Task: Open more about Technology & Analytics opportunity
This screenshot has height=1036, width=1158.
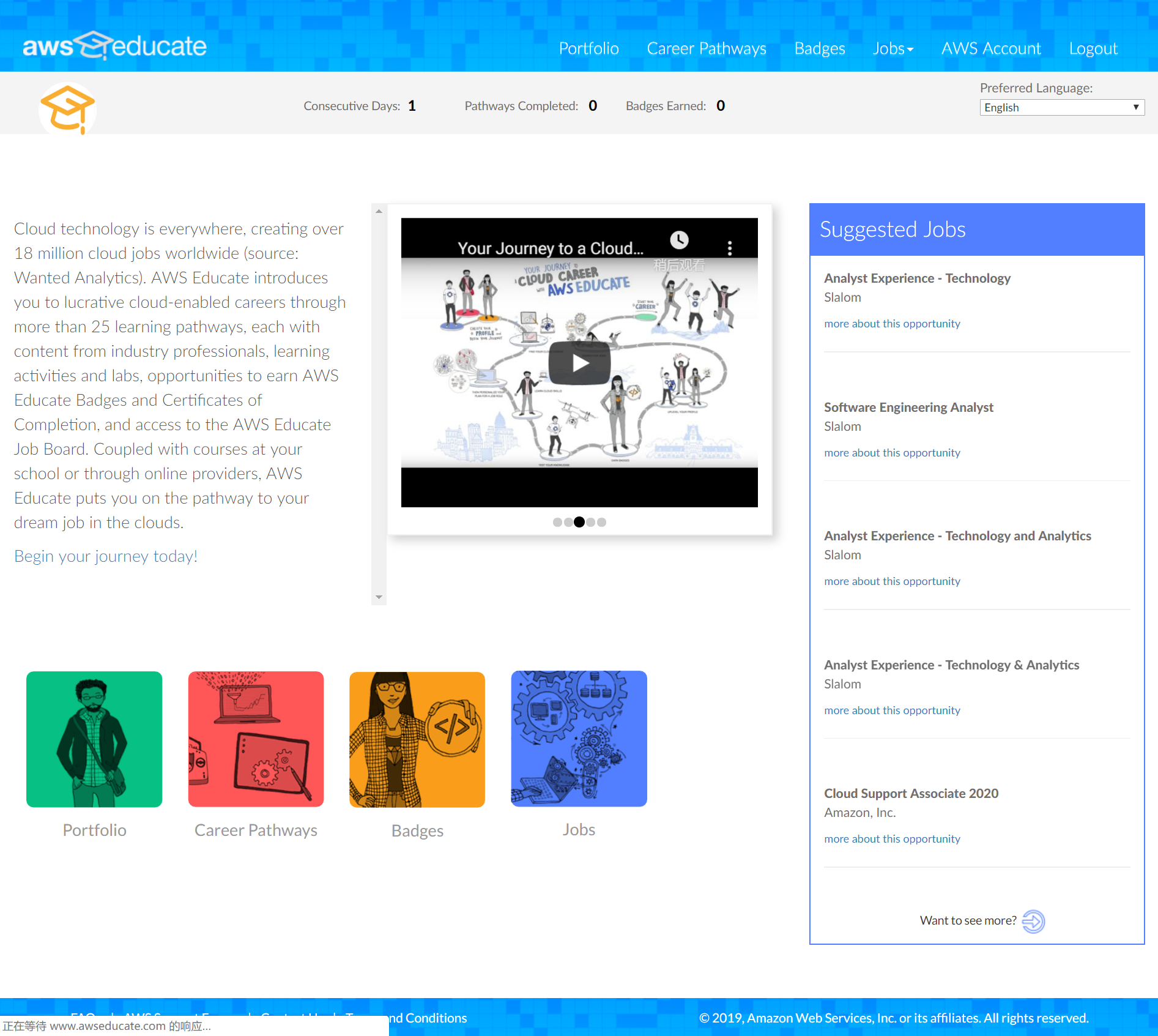Action: (892, 710)
